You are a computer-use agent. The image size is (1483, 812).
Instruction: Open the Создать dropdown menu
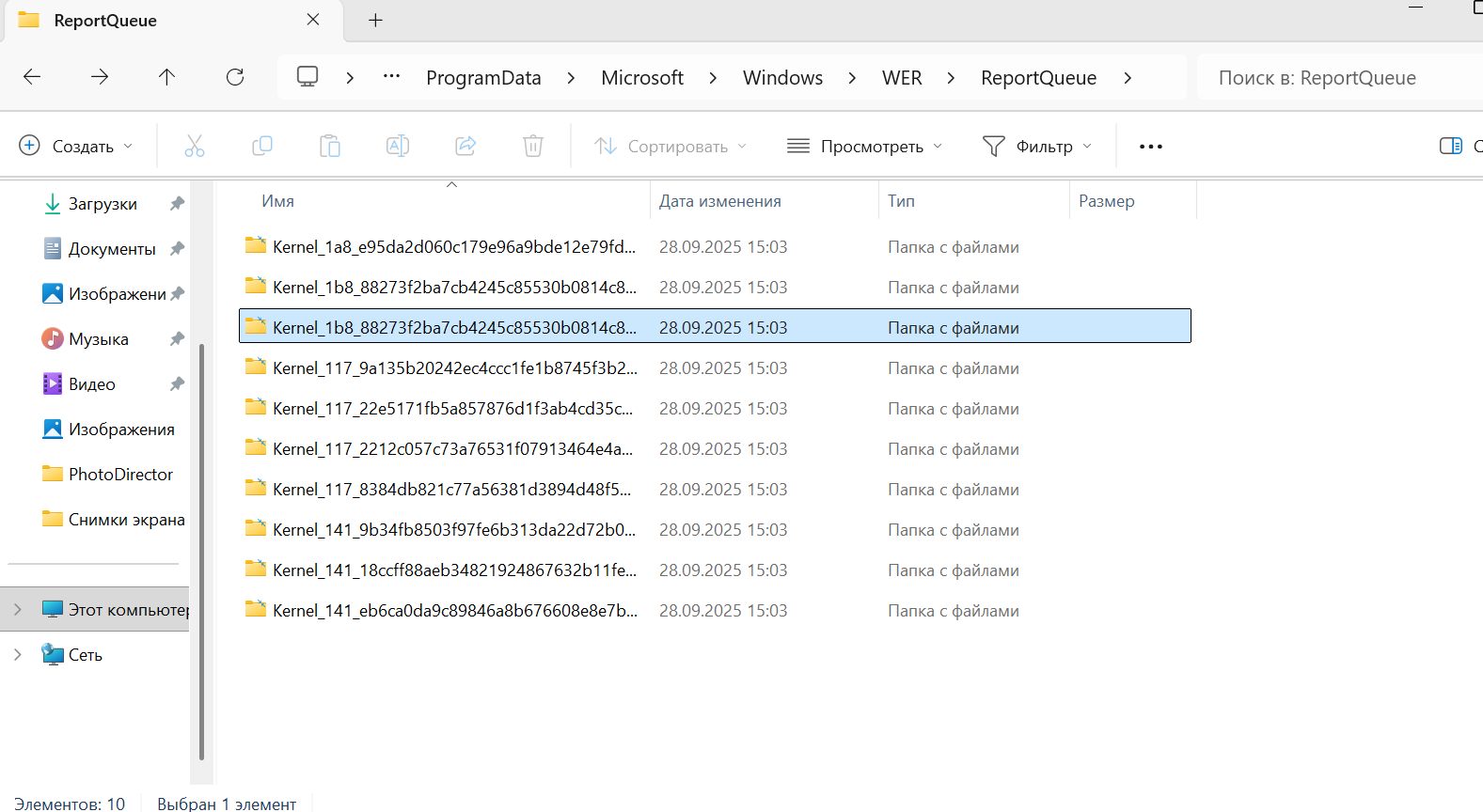(x=76, y=146)
